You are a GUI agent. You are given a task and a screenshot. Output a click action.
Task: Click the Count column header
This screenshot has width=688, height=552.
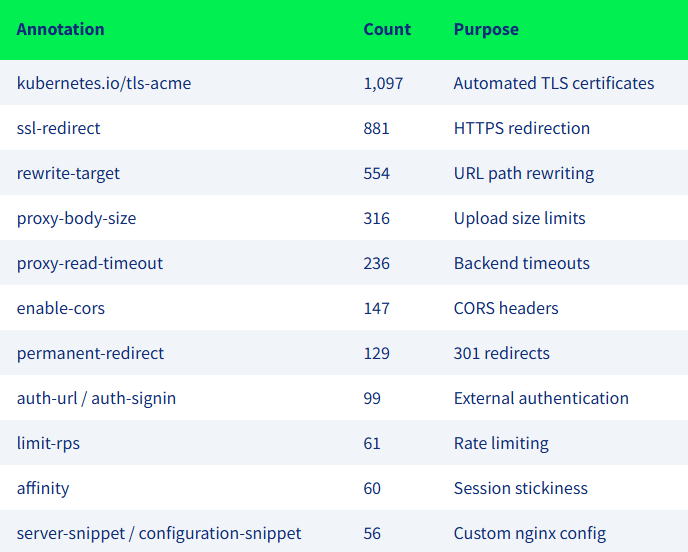coord(387,29)
